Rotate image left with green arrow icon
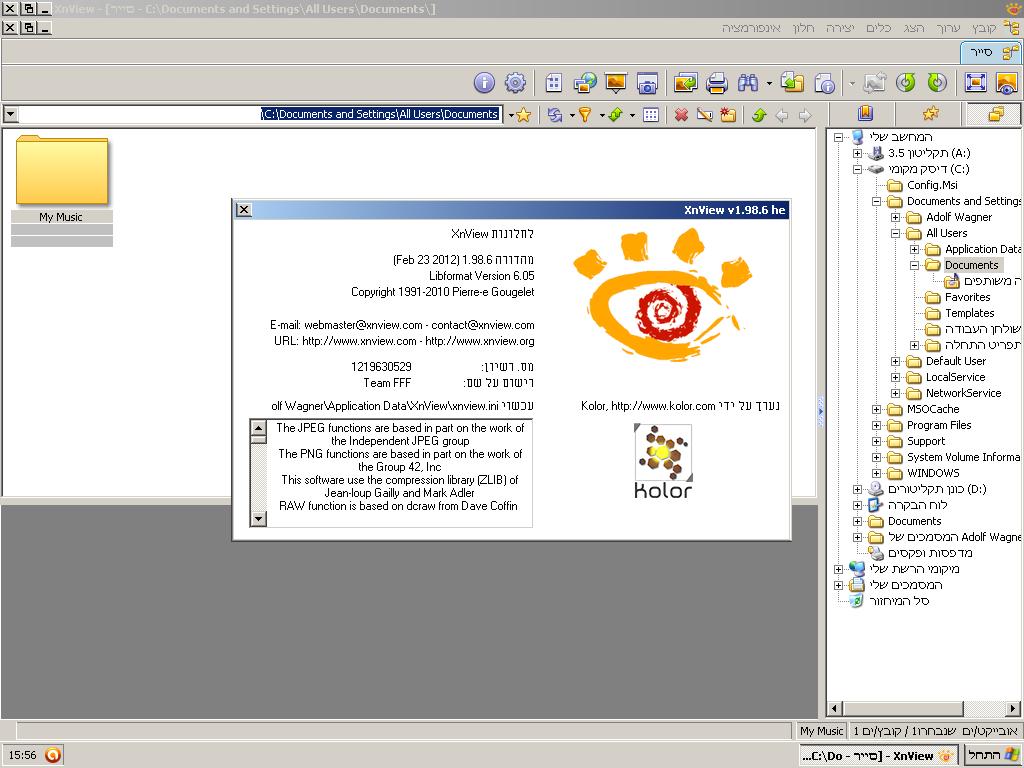 coord(907,83)
